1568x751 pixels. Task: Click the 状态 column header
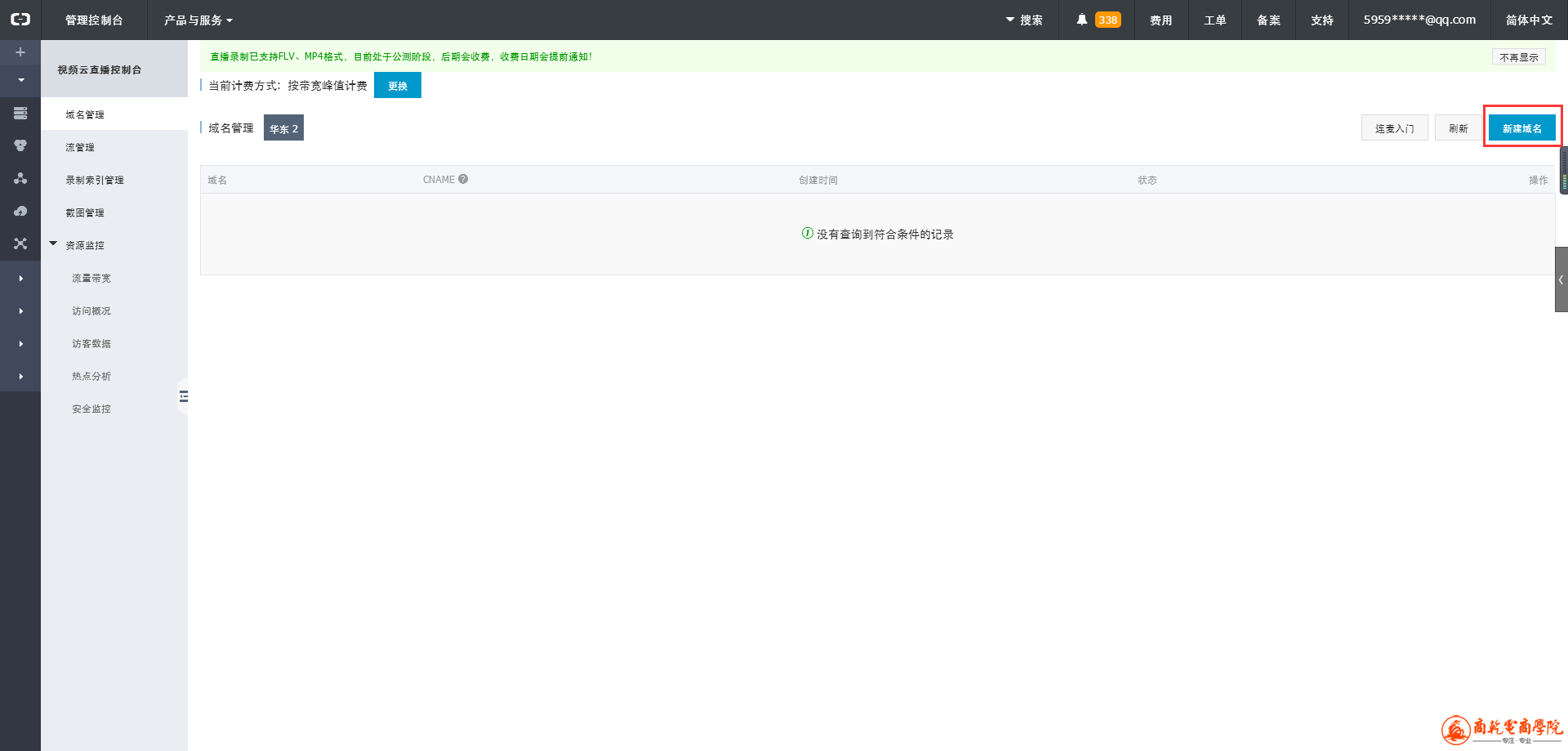click(x=1147, y=180)
